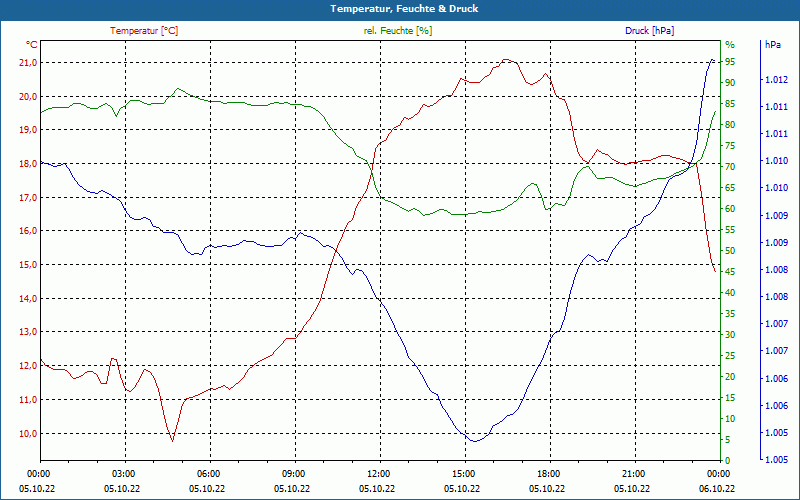Click the 17,0 temperature axis value
This screenshot has height=500, width=800.
tap(29, 197)
